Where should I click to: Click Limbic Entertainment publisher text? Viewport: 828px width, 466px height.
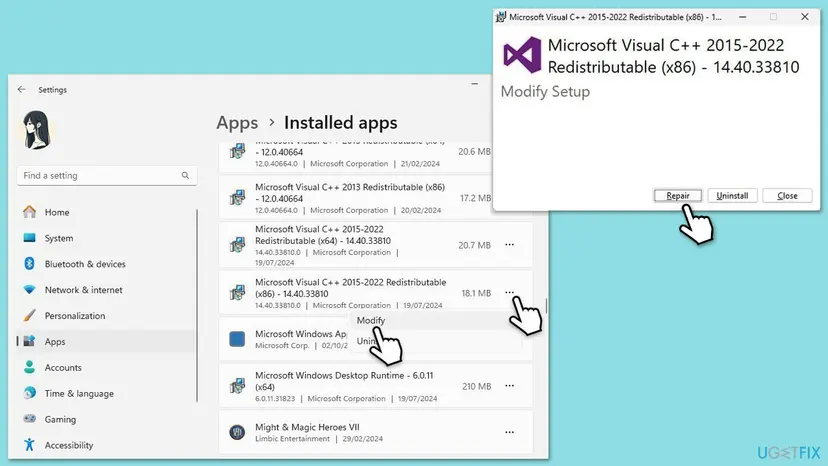pyautogui.click(x=293, y=439)
